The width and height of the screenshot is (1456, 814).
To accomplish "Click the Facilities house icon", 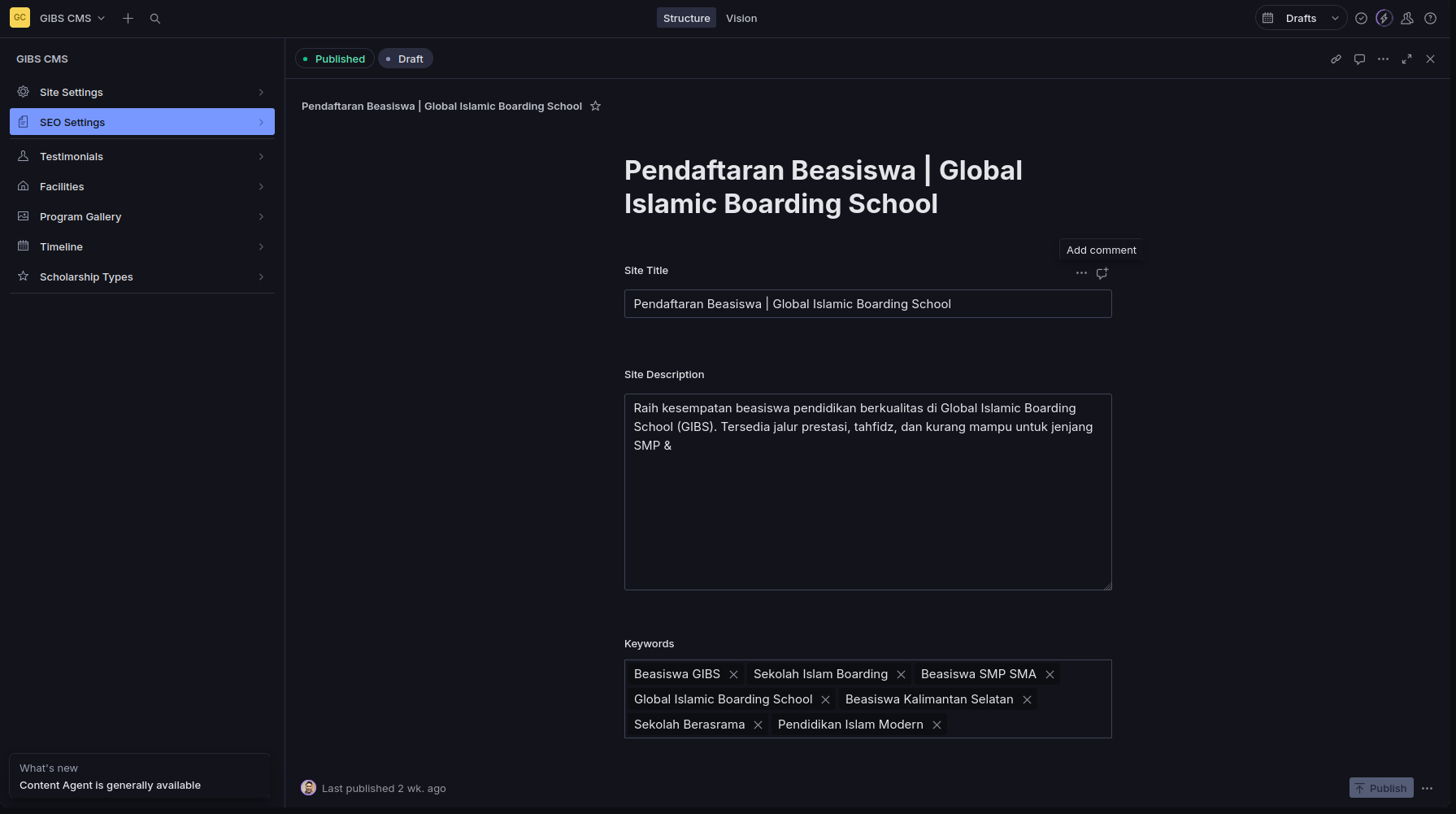I will click(24, 186).
